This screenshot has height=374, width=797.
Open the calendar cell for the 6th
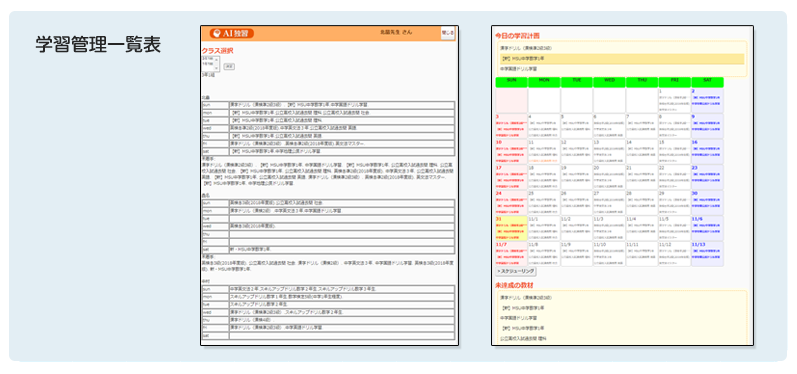(x=609, y=126)
